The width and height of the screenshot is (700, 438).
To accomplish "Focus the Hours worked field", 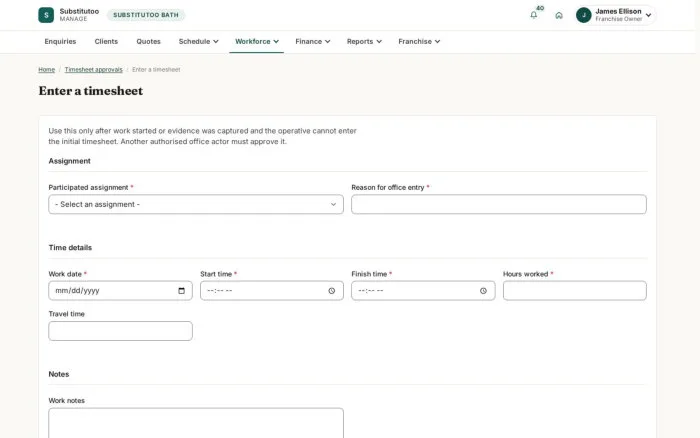I will click(575, 291).
